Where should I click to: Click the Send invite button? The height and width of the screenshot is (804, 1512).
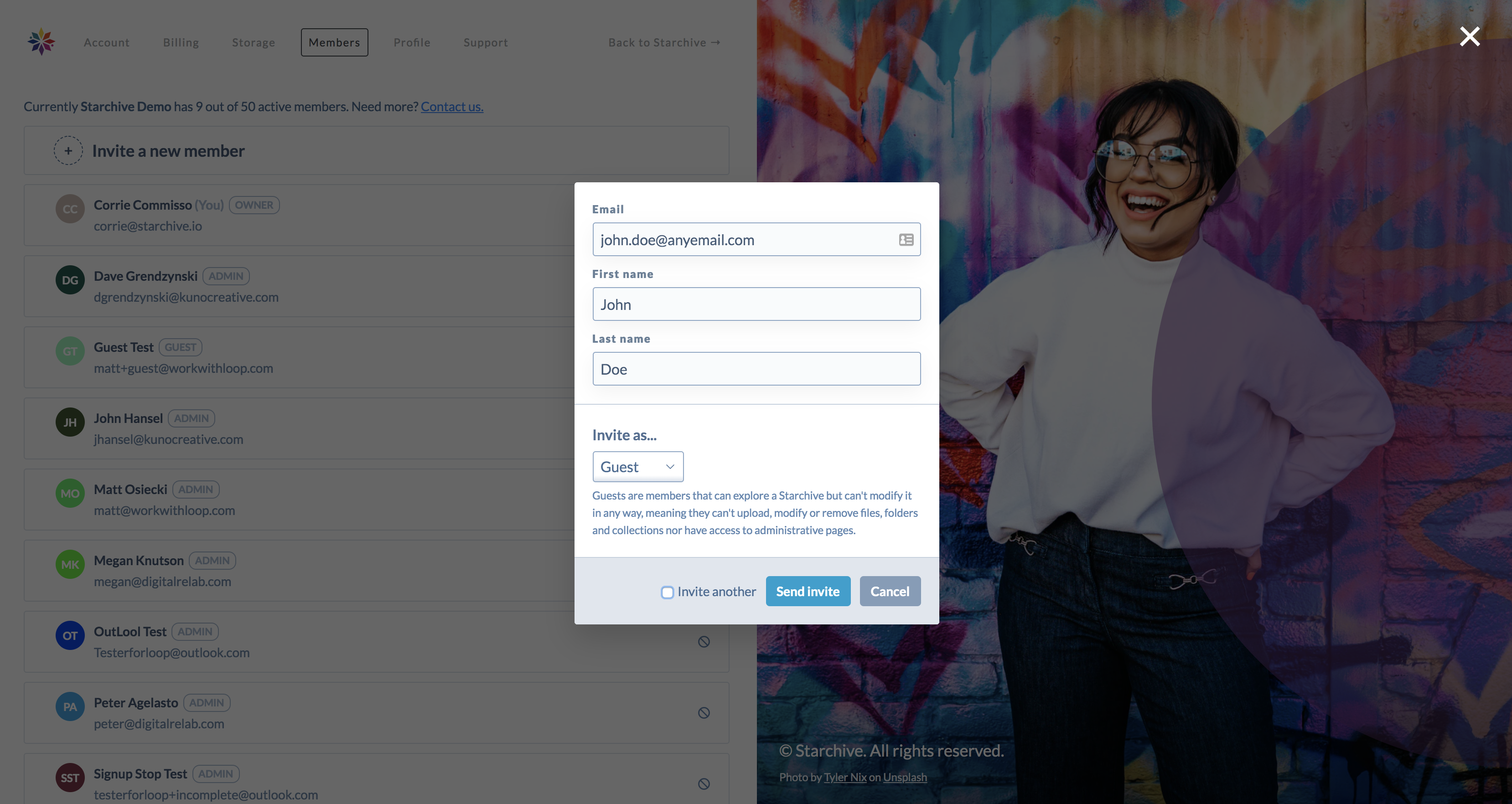(808, 591)
